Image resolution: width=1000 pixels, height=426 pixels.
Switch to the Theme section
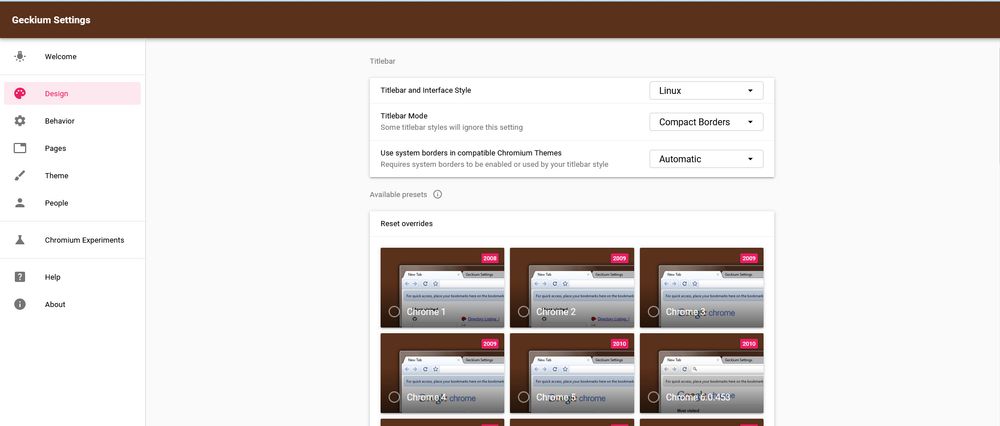[x=73, y=176]
